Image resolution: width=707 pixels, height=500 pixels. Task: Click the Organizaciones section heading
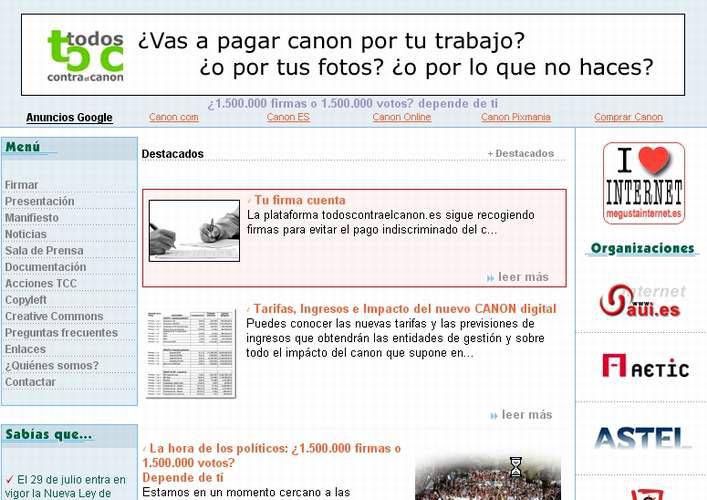643,248
